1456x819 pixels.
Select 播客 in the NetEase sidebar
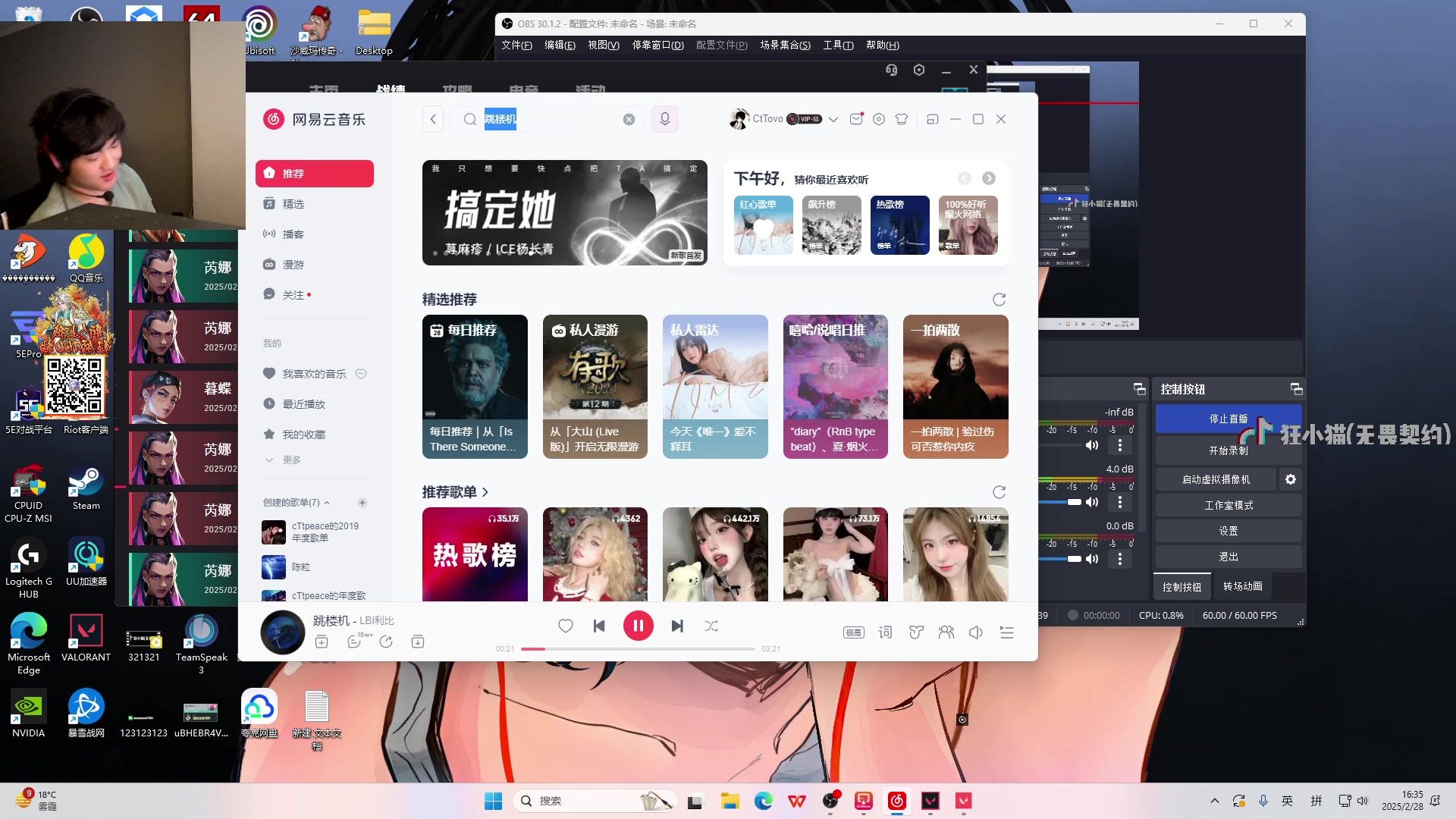click(315, 234)
